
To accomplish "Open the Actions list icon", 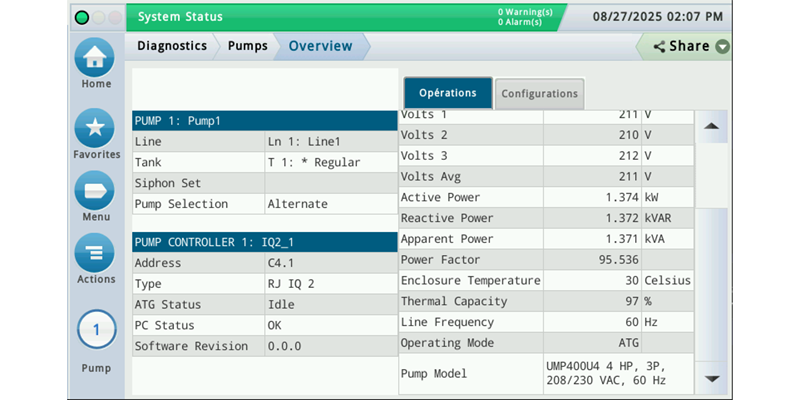I will [96, 253].
